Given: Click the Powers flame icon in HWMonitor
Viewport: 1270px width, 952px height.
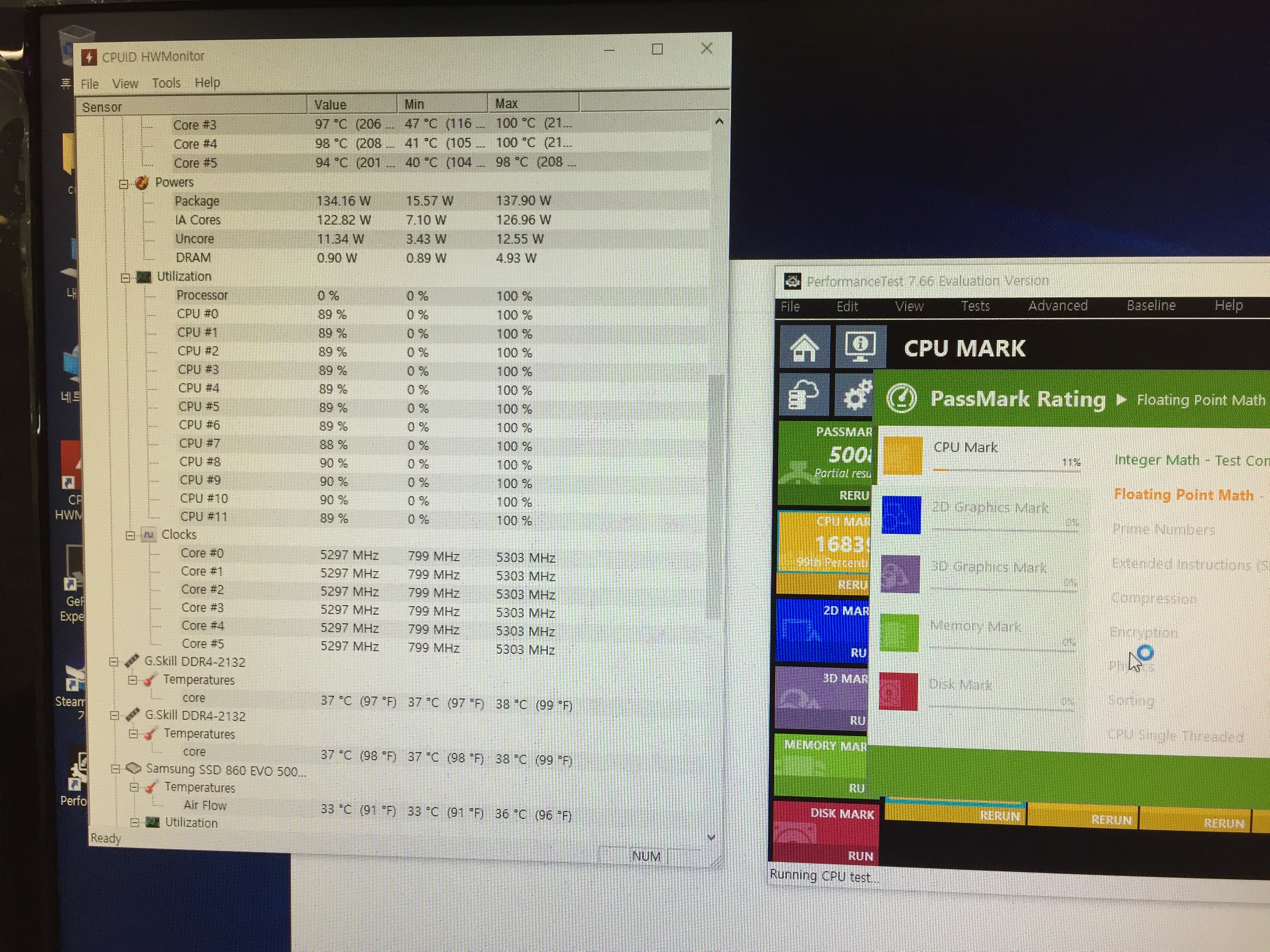Looking at the screenshot, I should pyautogui.click(x=142, y=182).
